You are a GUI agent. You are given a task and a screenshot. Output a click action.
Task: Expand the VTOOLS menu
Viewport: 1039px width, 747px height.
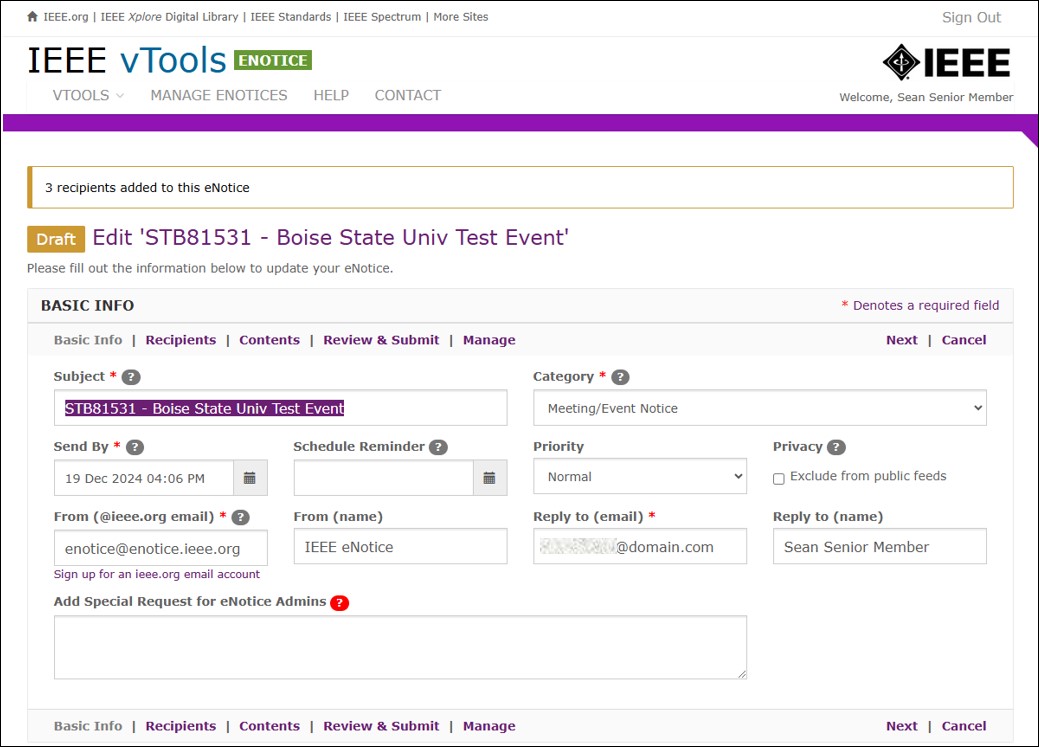click(x=88, y=95)
